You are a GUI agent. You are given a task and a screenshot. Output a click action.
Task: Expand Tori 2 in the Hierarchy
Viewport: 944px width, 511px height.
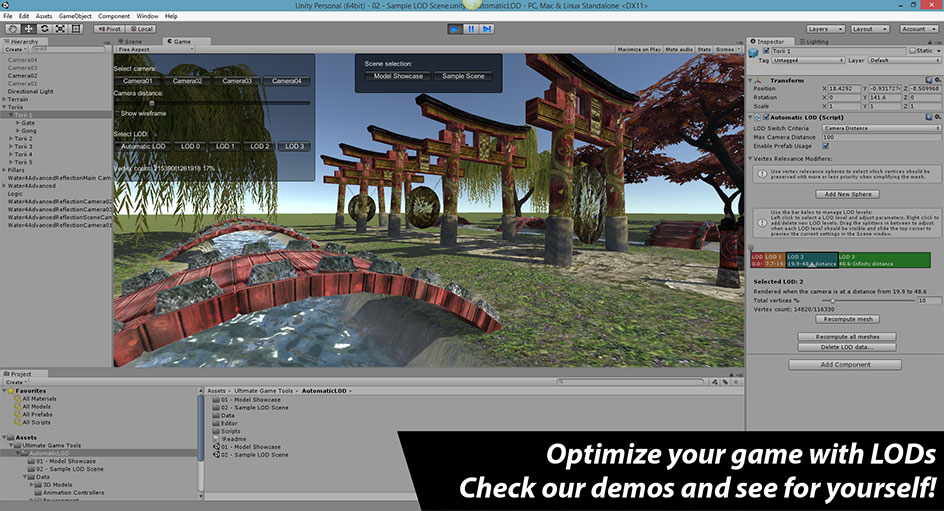pyautogui.click(x=11, y=138)
